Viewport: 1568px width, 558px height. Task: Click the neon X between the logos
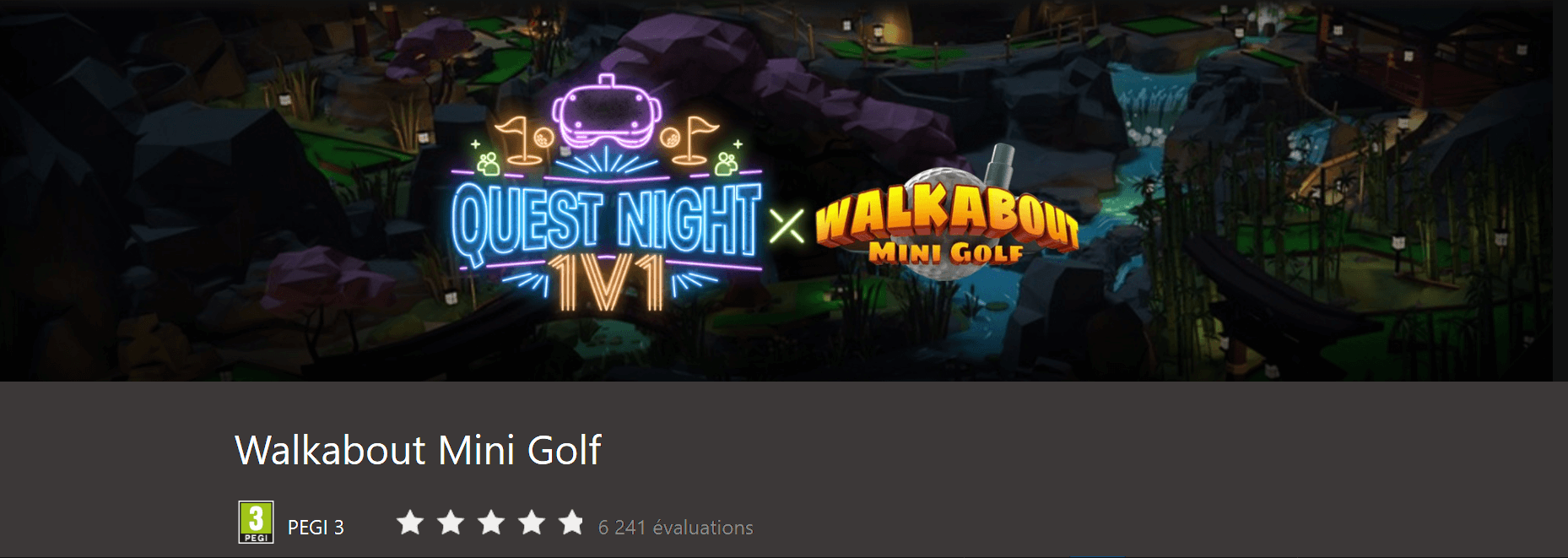[x=787, y=225]
